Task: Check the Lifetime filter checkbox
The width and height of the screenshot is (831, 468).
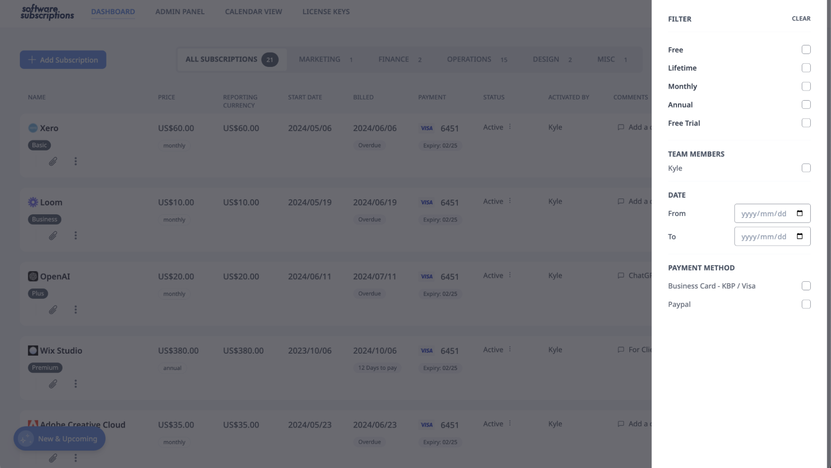Action: (806, 68)
